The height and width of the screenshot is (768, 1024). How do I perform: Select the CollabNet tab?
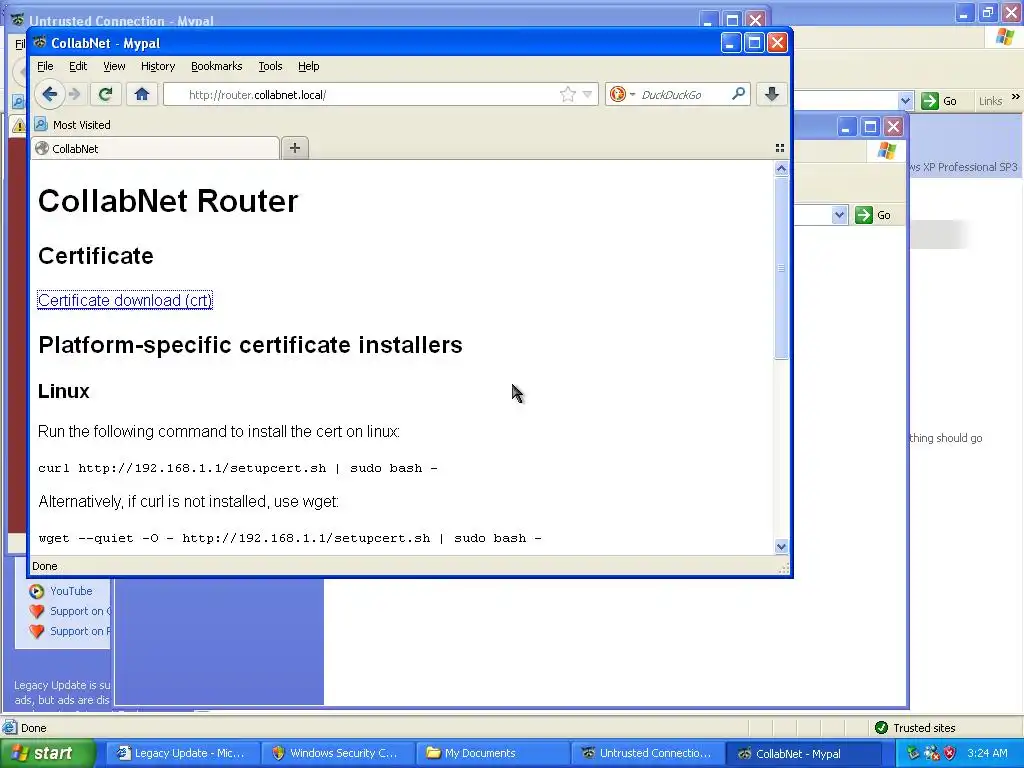tap(155, 148)
